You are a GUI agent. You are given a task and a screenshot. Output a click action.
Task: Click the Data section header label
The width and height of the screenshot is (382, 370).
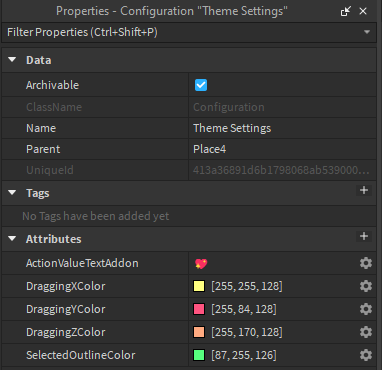[39, 60]
